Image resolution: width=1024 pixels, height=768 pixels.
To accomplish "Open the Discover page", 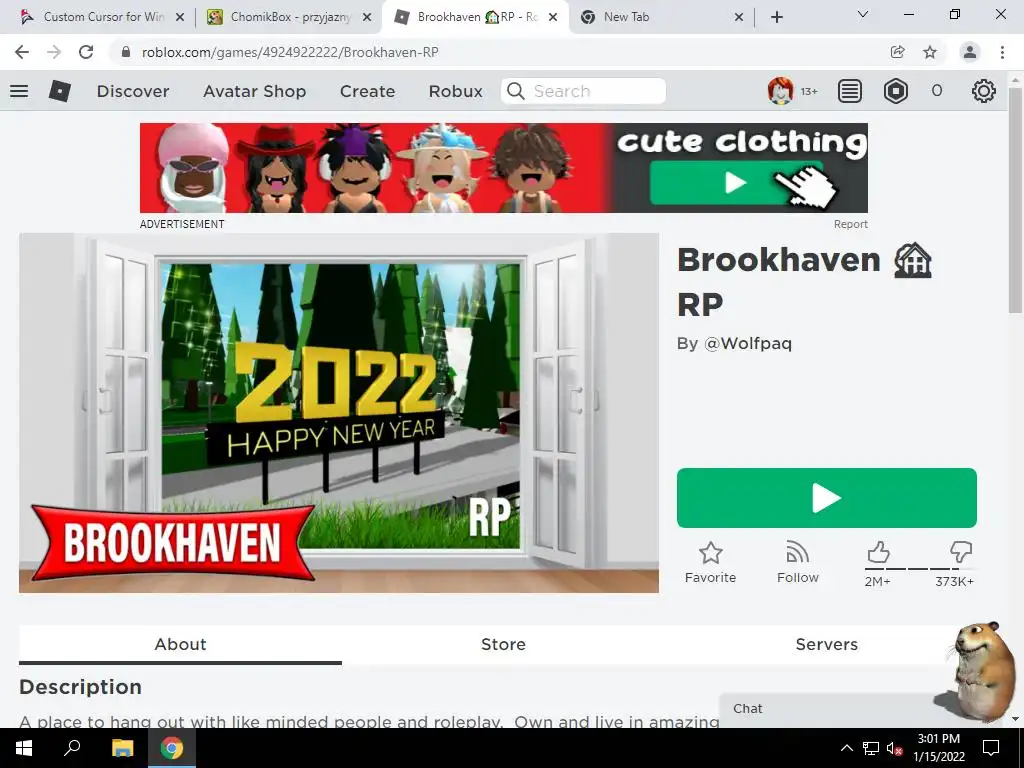I will click(133, 91).
